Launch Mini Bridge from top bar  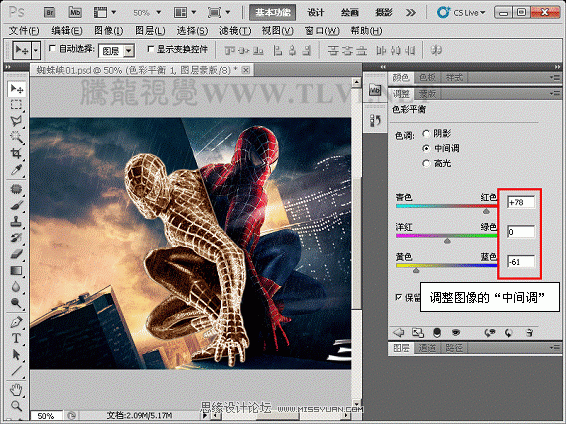pos(75,13)
